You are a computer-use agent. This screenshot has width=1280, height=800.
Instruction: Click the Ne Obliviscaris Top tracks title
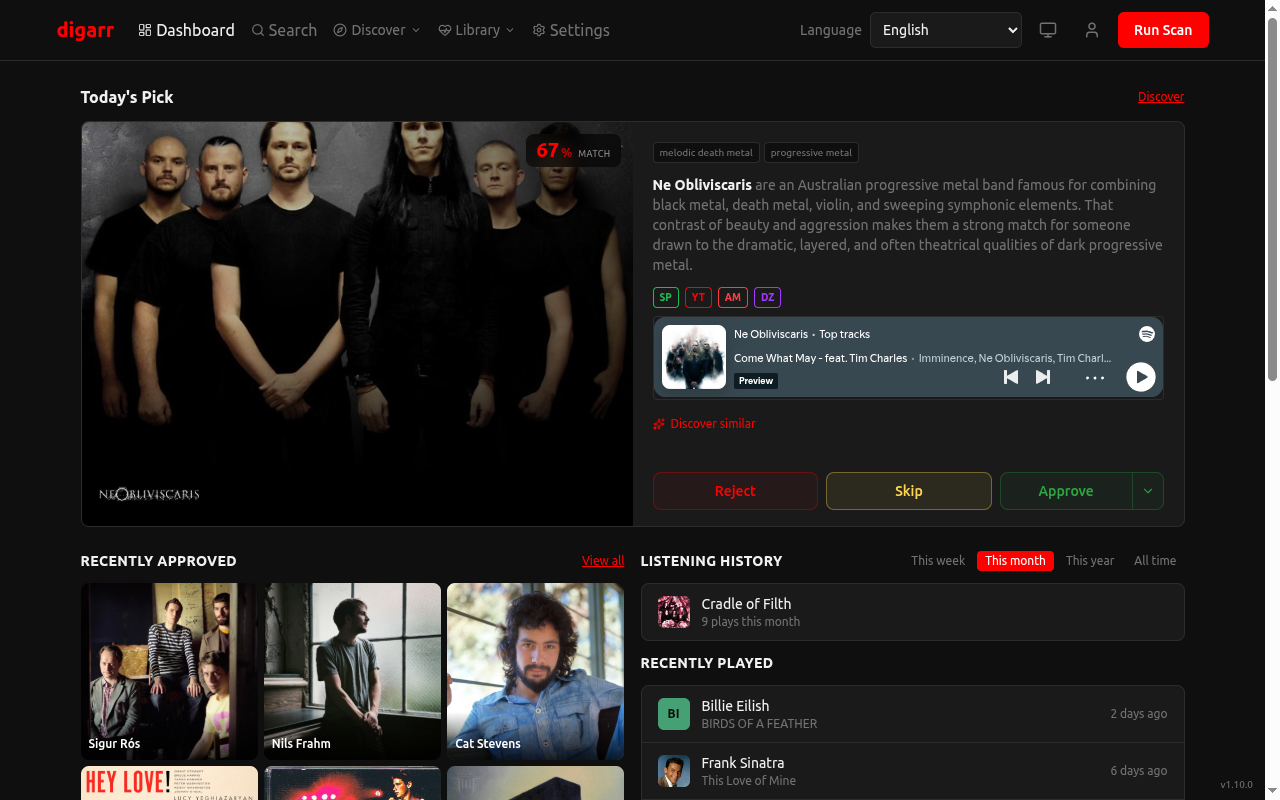[x=802, y=334]
